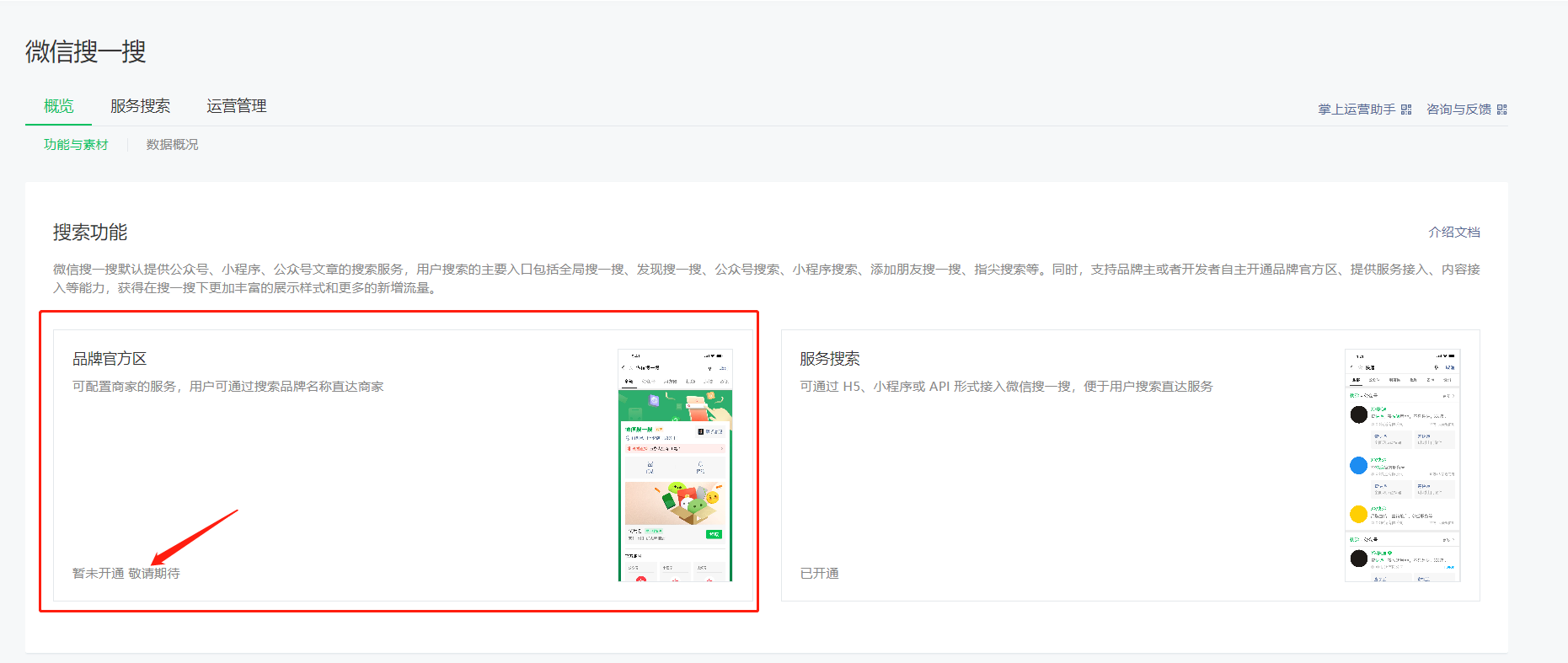Open the 服务搜索 phone preview thumbnail

pos(1403,465)
